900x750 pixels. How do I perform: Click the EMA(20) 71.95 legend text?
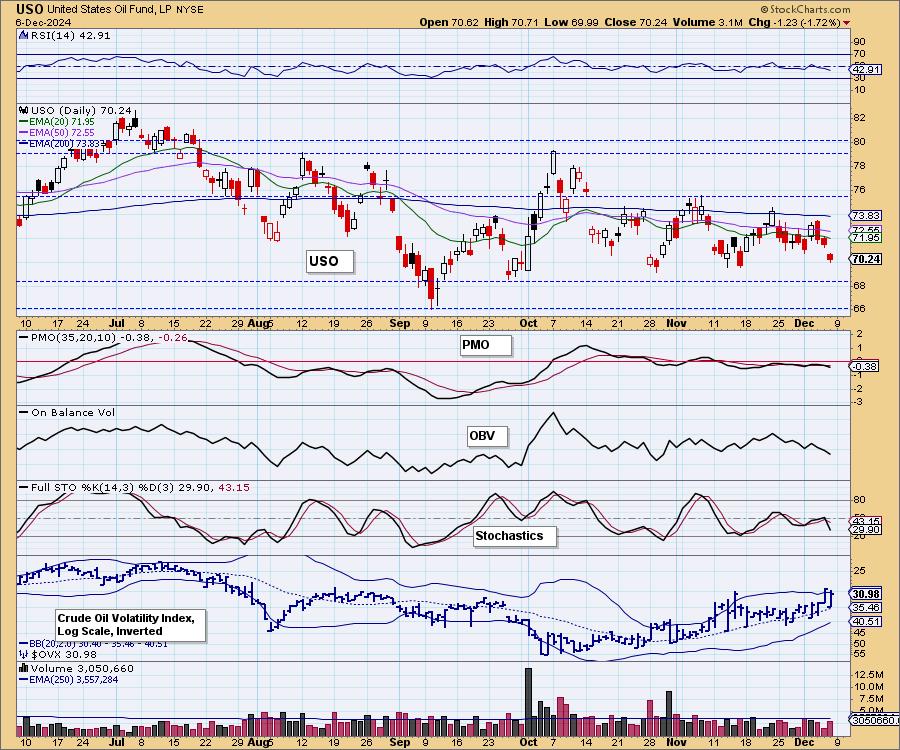[x=61, y=122]
